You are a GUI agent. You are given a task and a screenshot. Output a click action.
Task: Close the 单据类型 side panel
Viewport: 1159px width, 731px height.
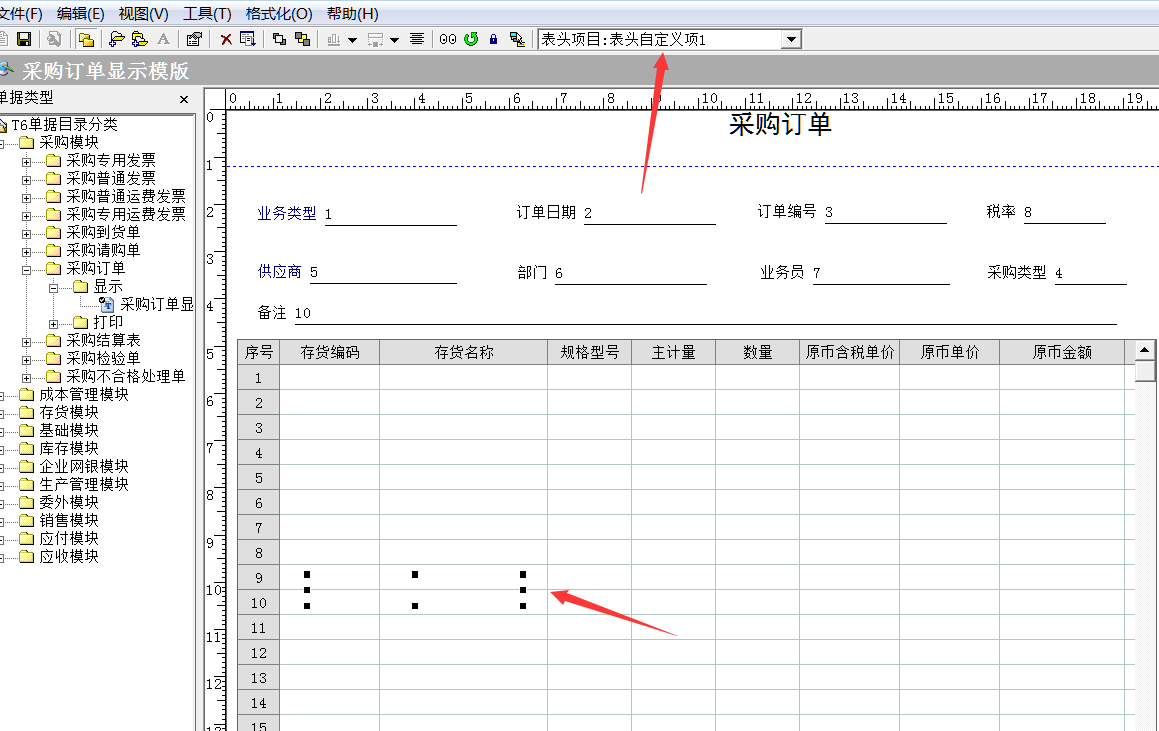click(184, 99)
